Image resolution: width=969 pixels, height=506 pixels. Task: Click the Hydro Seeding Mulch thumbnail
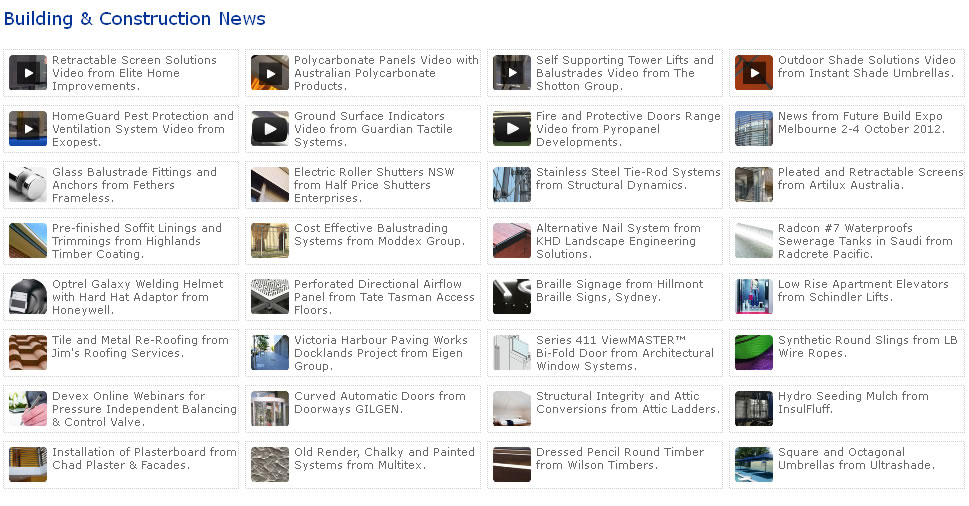pyautogui.click(x=754, y=409)
